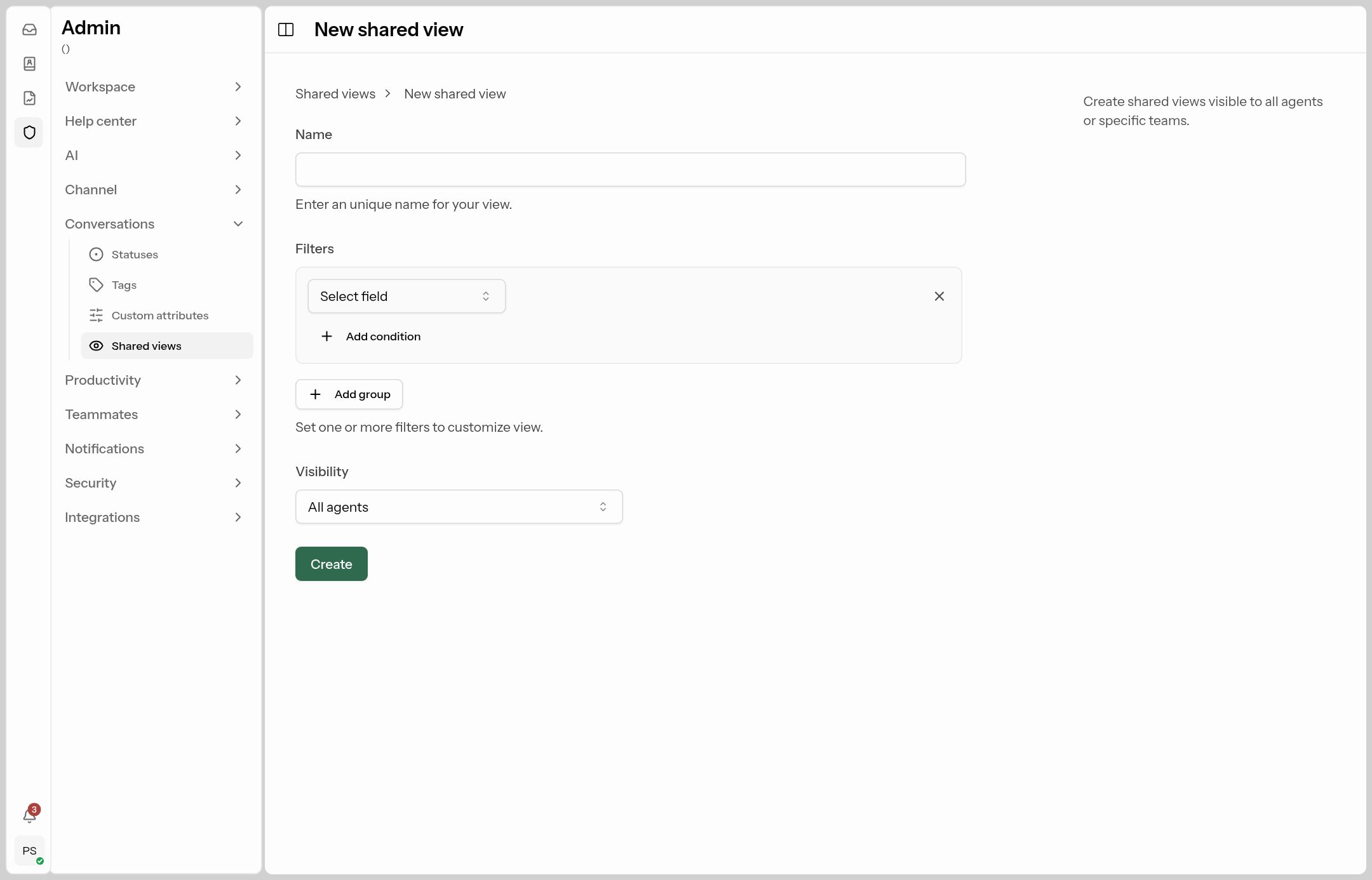Select the admin shield icon
Screen dimensions: 1372x880
coord(29,132)
